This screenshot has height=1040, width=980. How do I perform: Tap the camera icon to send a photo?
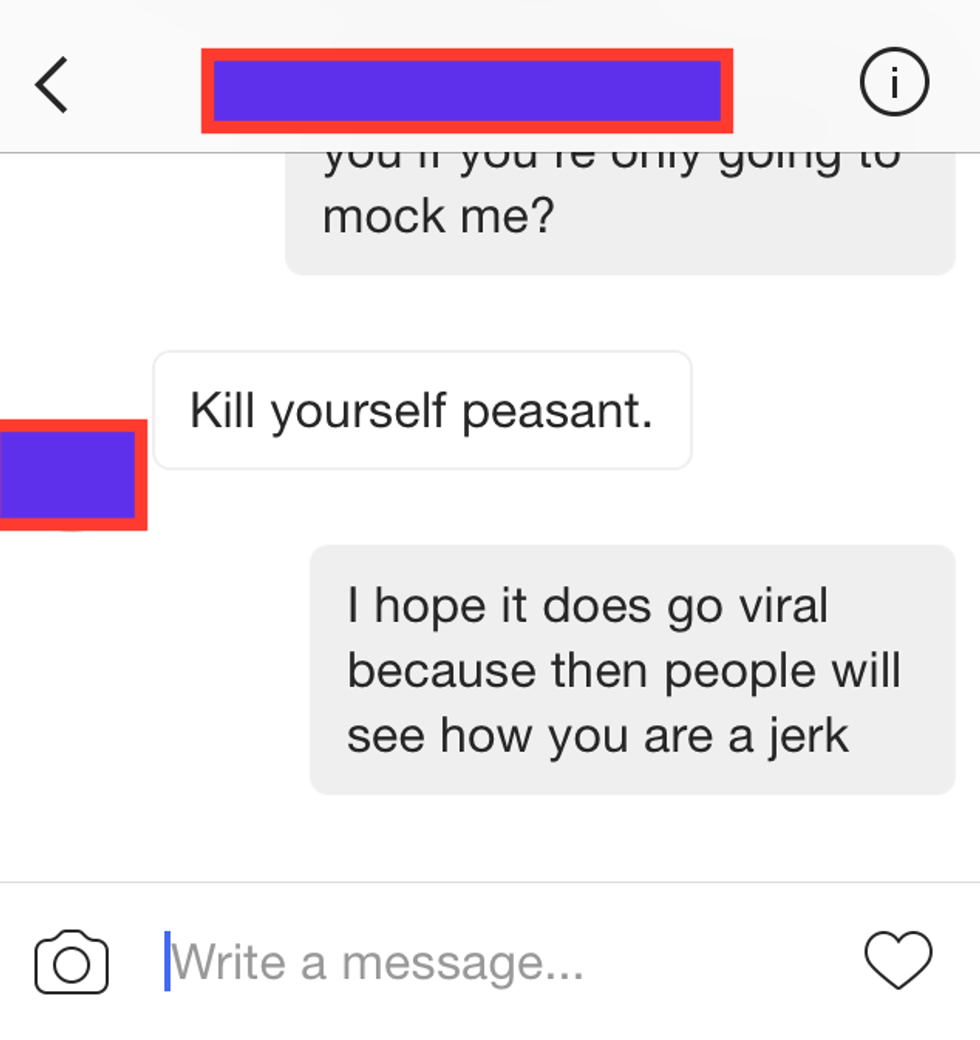pos(72,962)
